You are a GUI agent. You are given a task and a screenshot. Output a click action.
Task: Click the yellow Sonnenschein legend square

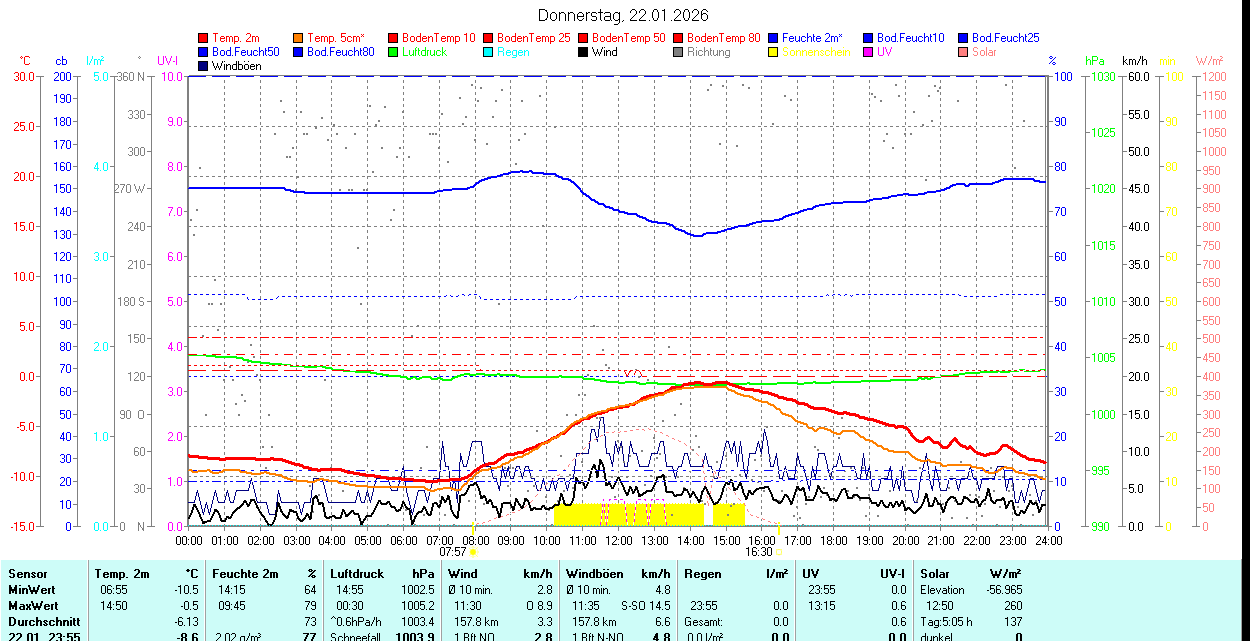774,52
